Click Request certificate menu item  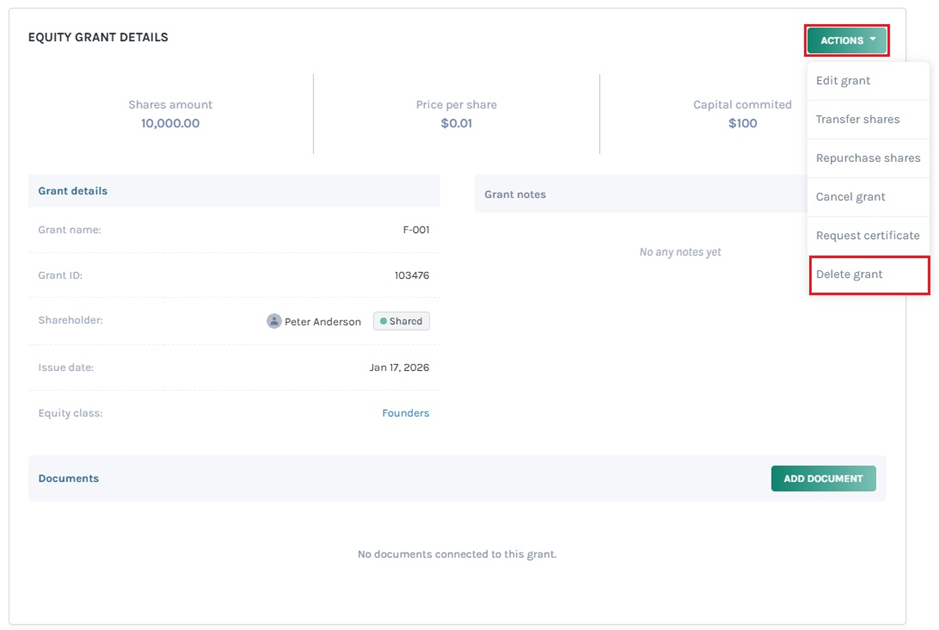867,236
